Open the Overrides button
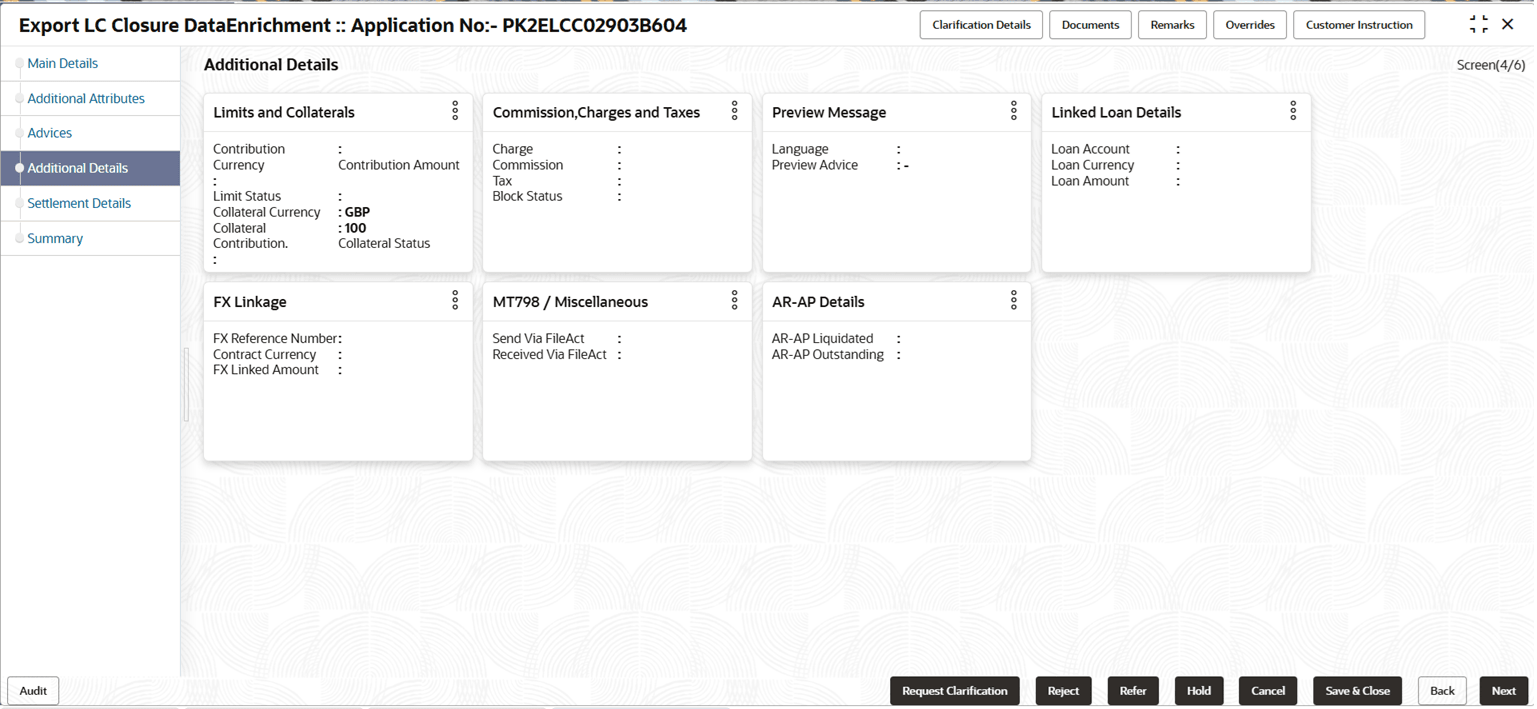Image resolution: width=1537 pixels, height=709 pixels. 1250,25
